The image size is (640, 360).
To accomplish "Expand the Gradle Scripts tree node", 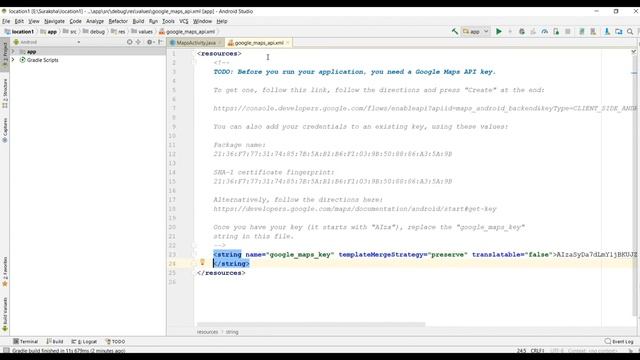I will click(x=13, y=60).
